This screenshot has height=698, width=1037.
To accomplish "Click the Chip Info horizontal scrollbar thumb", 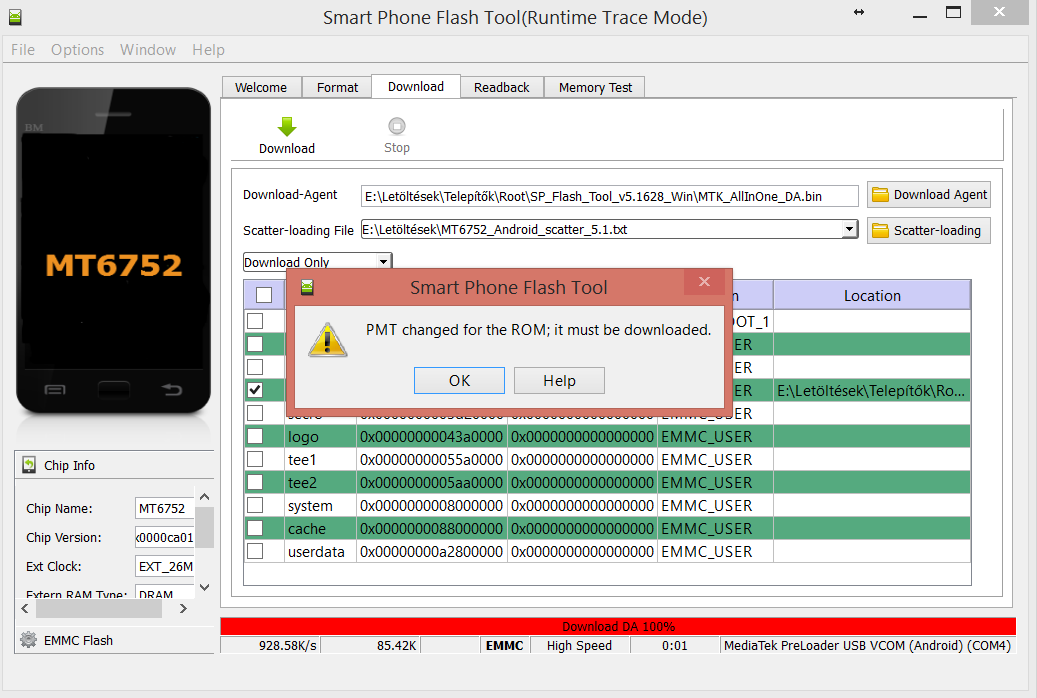I will tap(99, 609).
